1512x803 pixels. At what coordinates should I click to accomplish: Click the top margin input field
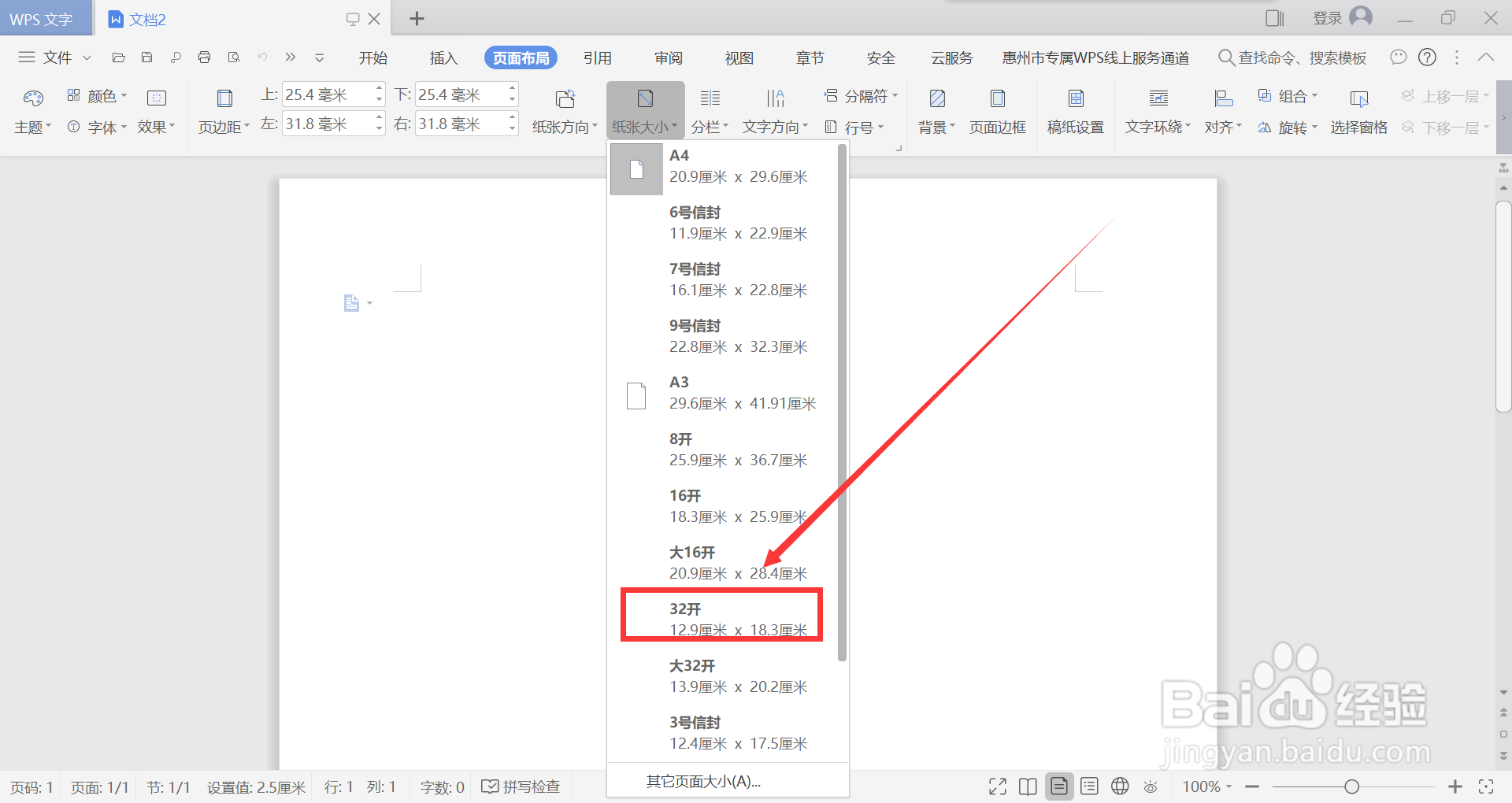point(327,94)
